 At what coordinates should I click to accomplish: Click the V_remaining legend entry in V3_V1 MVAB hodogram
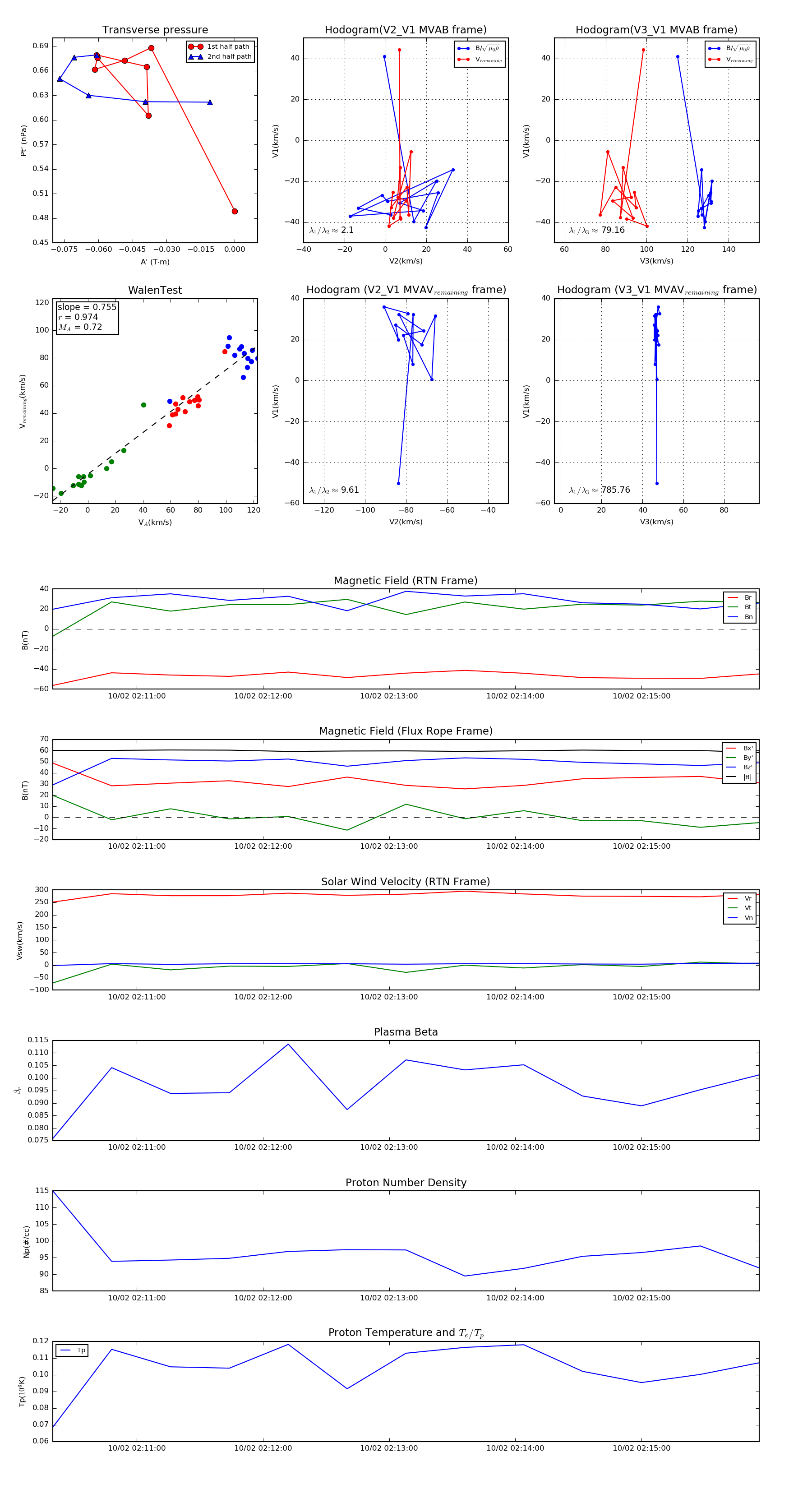[x=730, y=60]
